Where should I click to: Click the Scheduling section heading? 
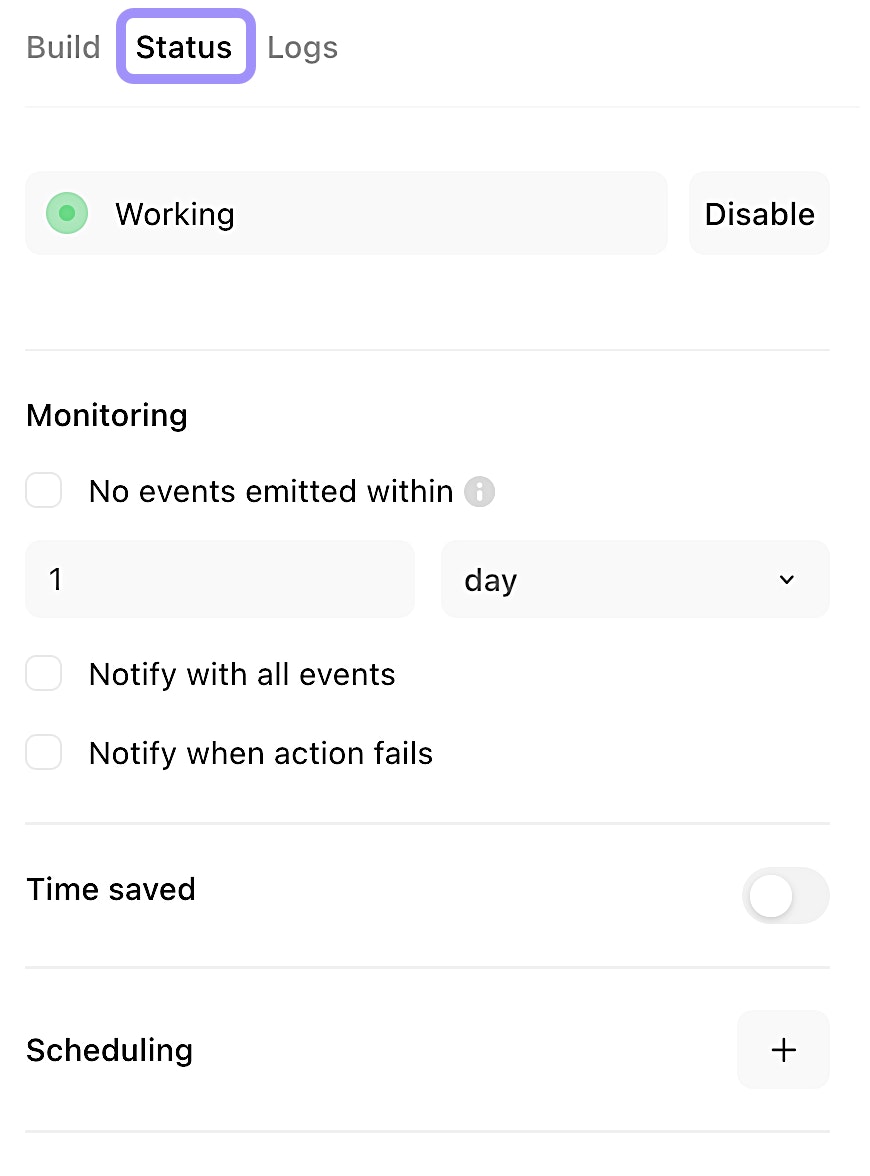(110, 1050)
